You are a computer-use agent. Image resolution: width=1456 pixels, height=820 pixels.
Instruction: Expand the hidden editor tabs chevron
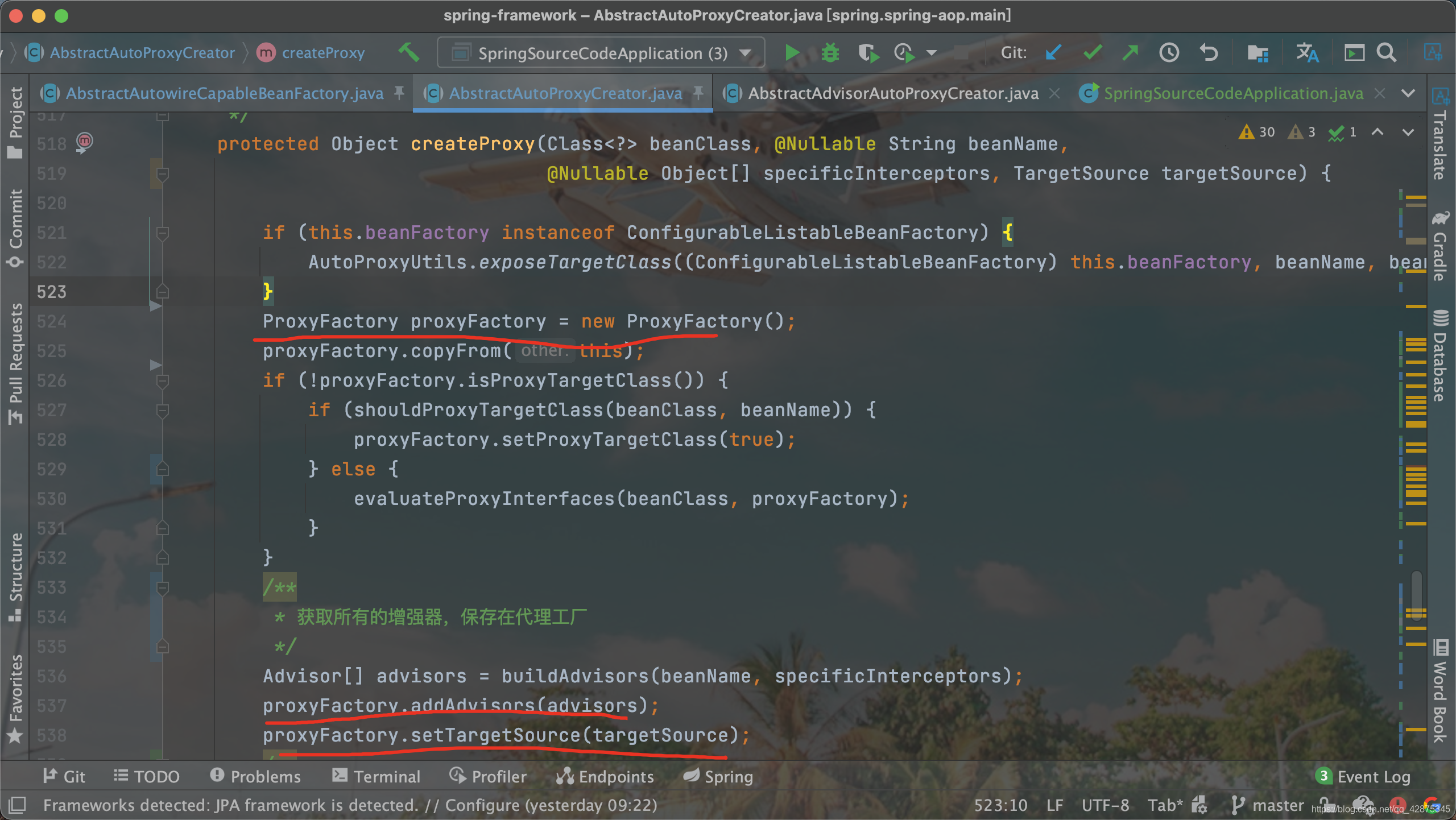(x=1408, y=93)
